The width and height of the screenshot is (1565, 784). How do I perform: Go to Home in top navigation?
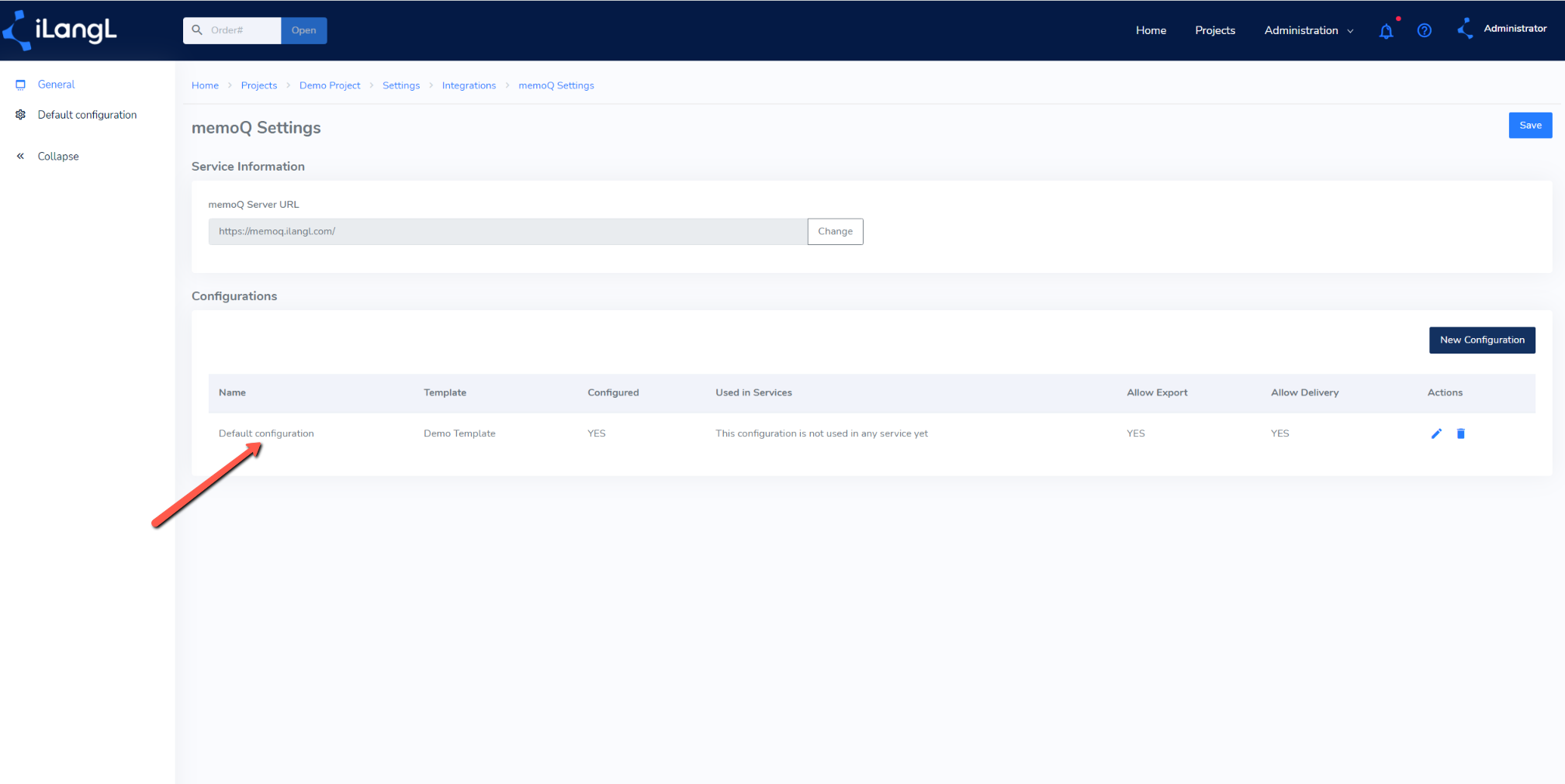[1151, 30]
